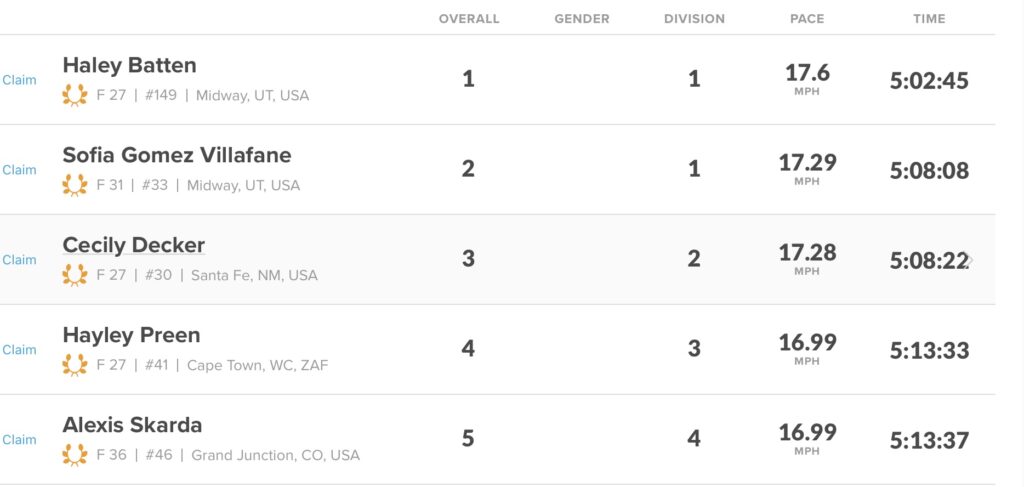Click laurel wreath icon beside Haley Batten

point(75,95)
